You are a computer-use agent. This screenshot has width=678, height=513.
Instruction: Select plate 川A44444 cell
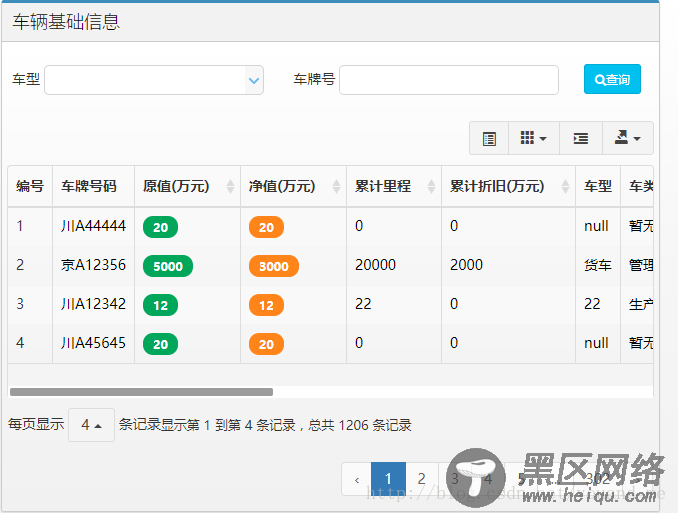[93, 226]
